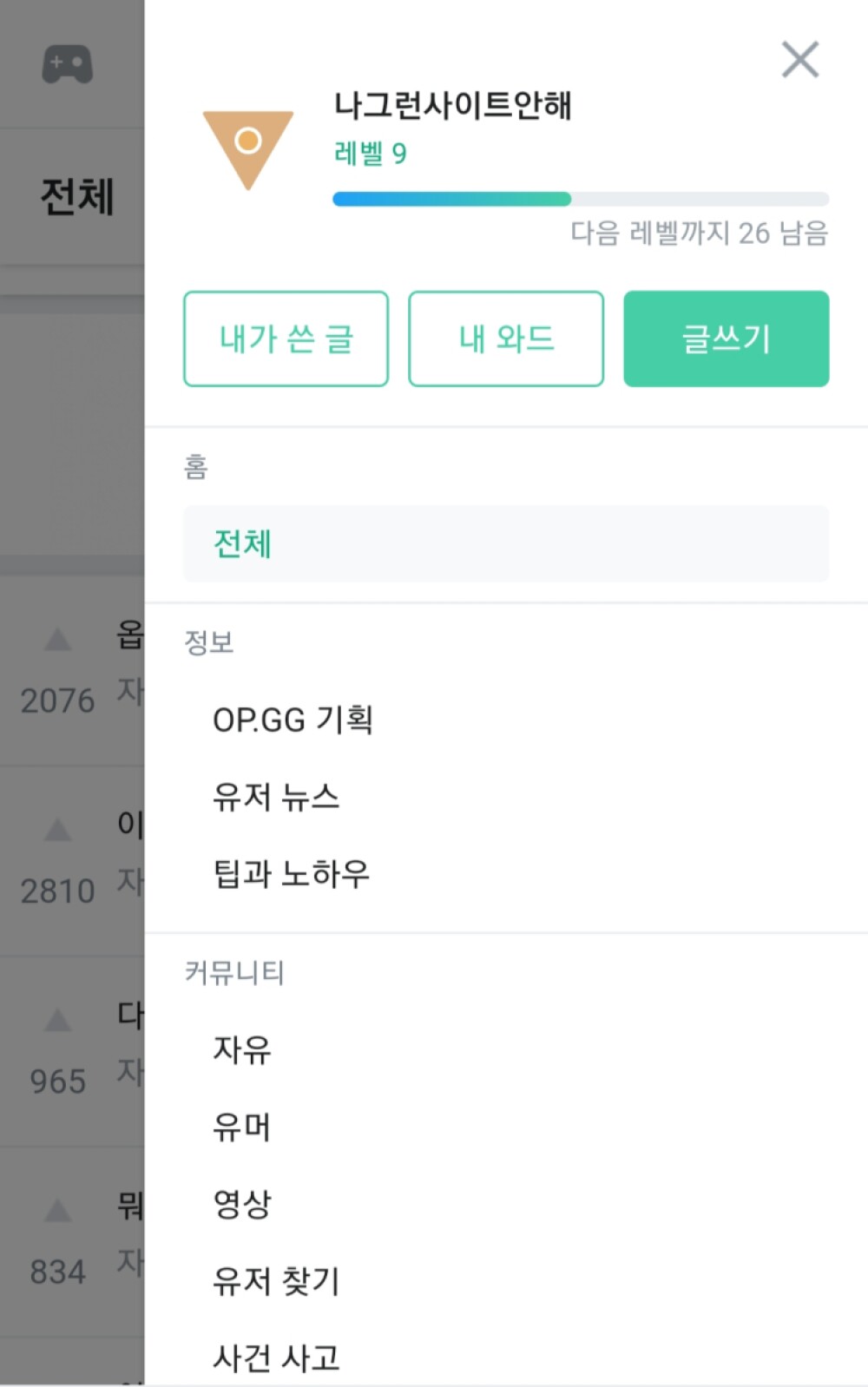
Task: Open 내가 쓴 글 (my posts)
Action: [286, 339]
